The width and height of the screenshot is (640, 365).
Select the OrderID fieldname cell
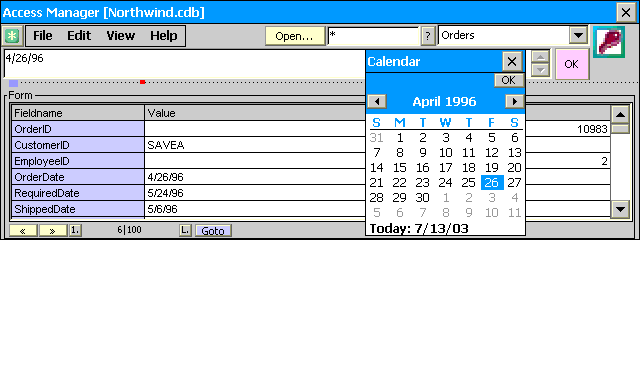click(78, 129)
